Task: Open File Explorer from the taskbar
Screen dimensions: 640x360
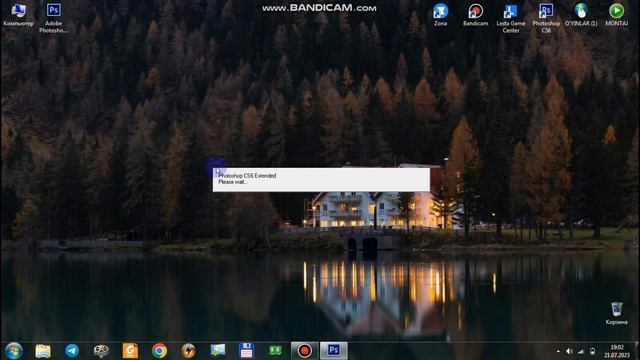Action: (43, 351)
